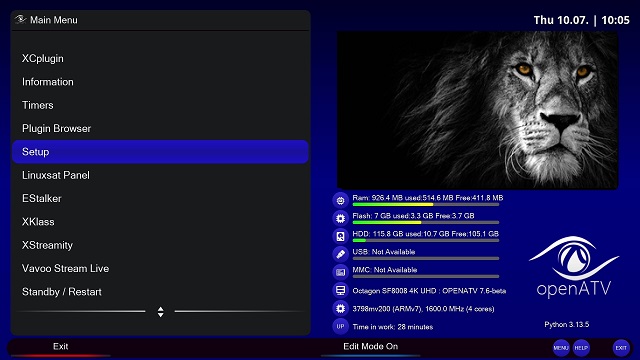This screenshot has width=640, height=360.
Task: Click the date and time display
Action: [x=582, y=20]
